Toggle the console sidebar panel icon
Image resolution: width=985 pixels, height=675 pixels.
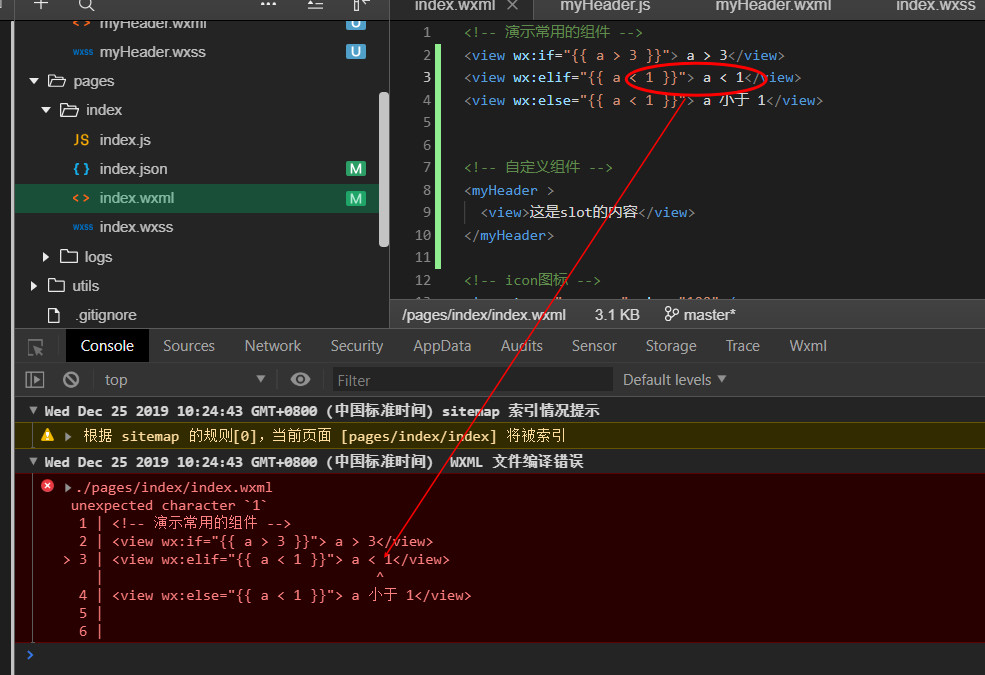pyautogui.click(x=35, y=379)
